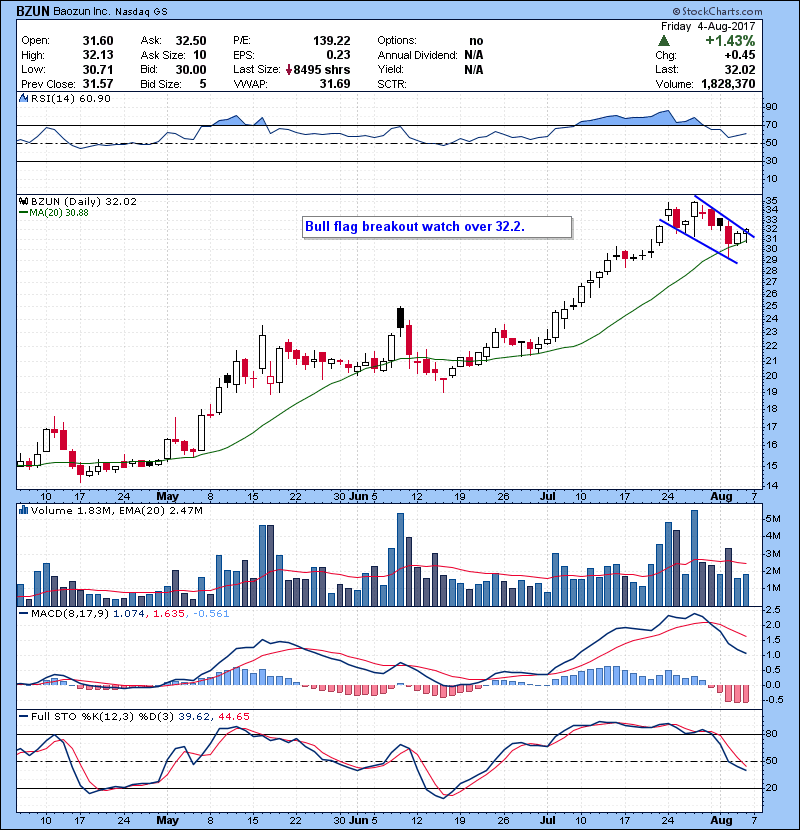Click the Annual Dividend label

click(x=417, y=55)
